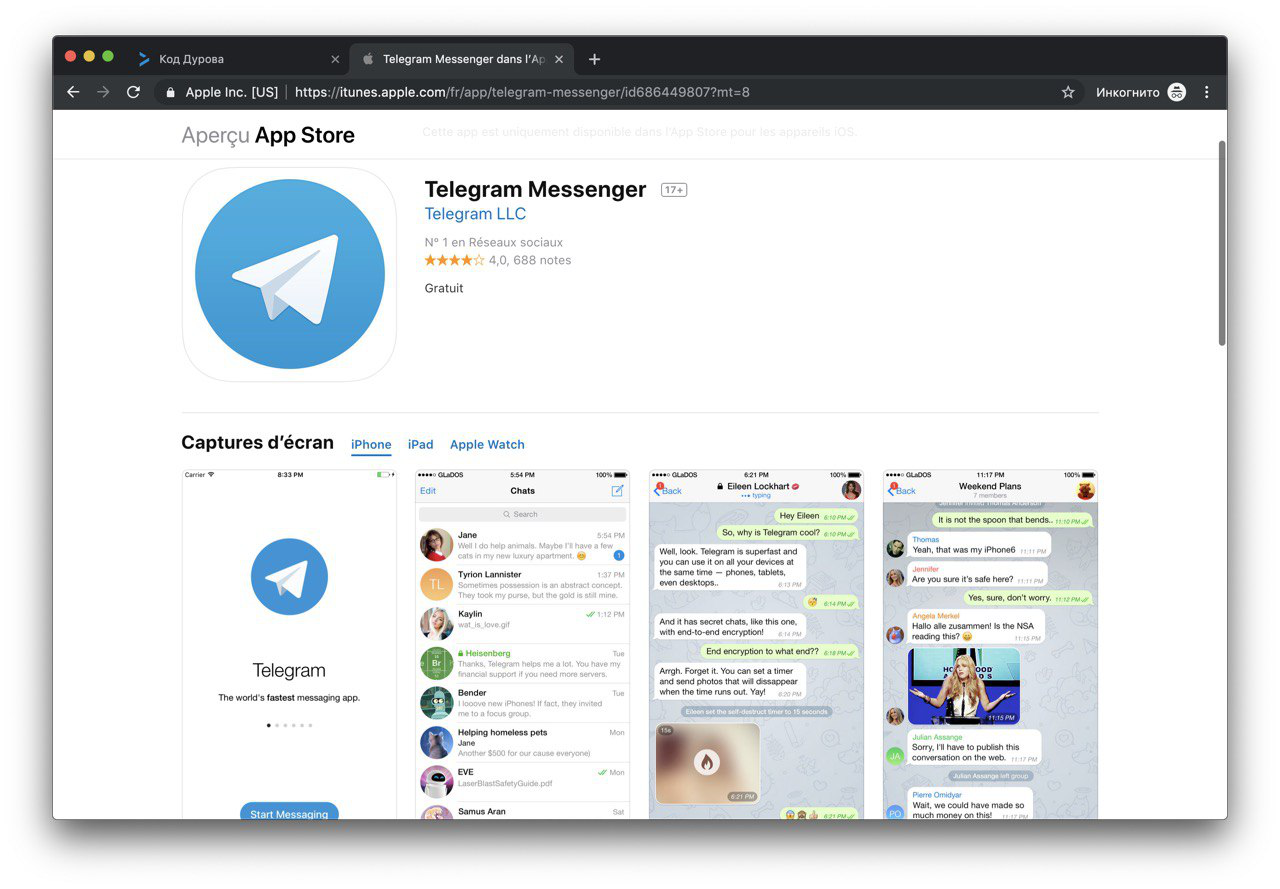Click the 'LaserBlastSafetyGuide.pdf' message preview
The width and height of the screenshot is (1280, 889).
tap(505, 783)
